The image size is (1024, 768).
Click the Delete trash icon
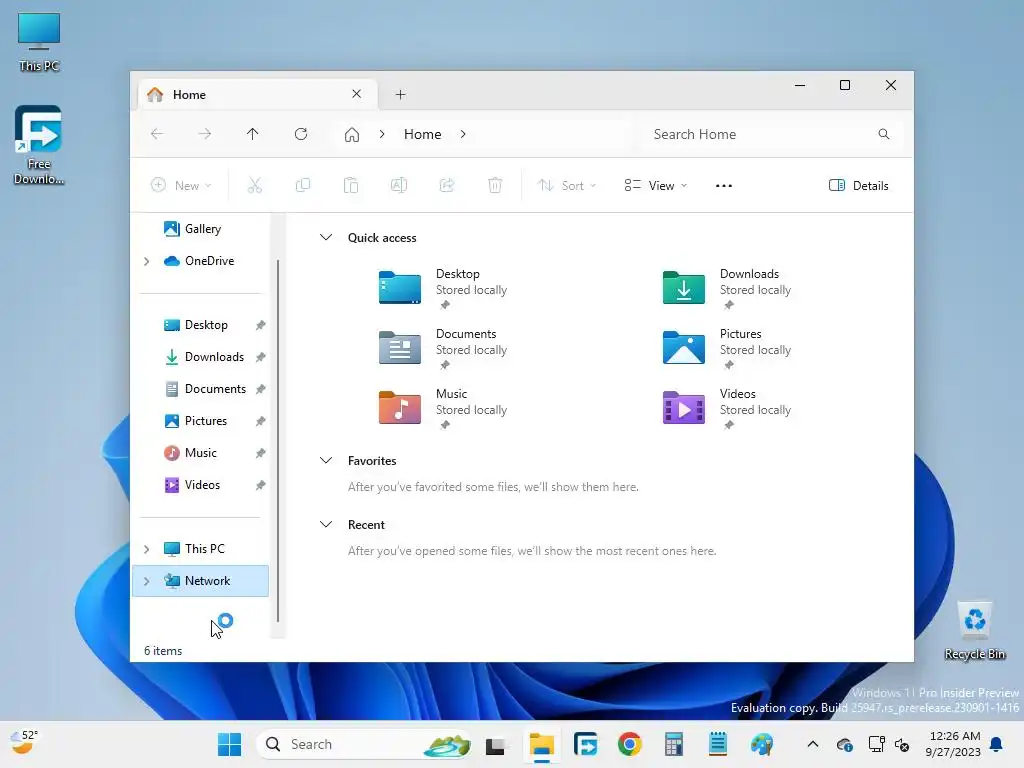(495, 185)
